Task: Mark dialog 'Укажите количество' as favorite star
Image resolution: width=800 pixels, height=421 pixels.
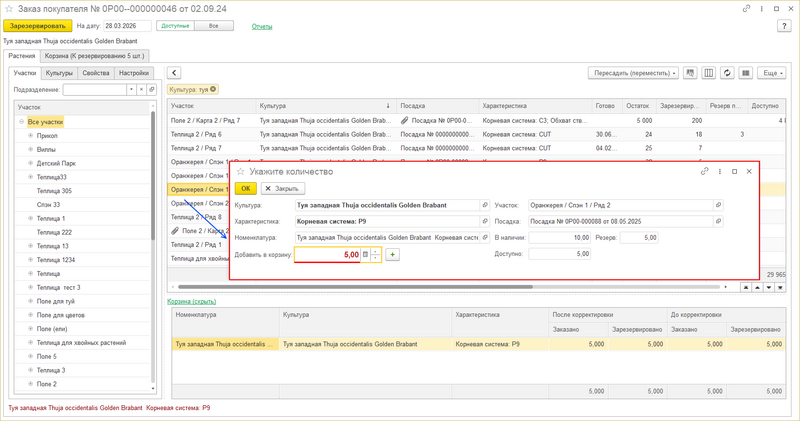Action: click(x=240, y=171)
